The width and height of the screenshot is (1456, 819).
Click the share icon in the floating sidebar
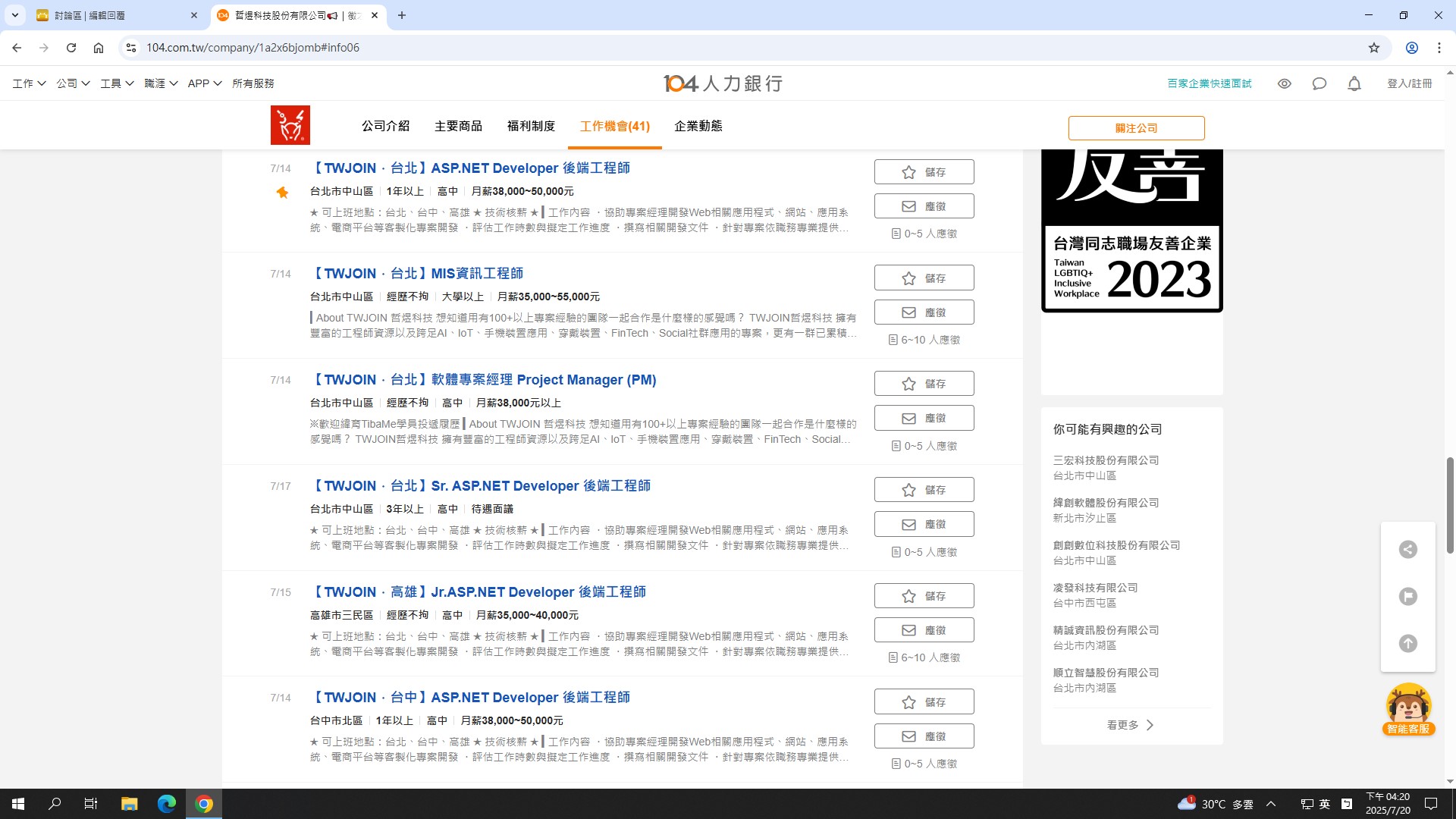[x=1407, y=549]
